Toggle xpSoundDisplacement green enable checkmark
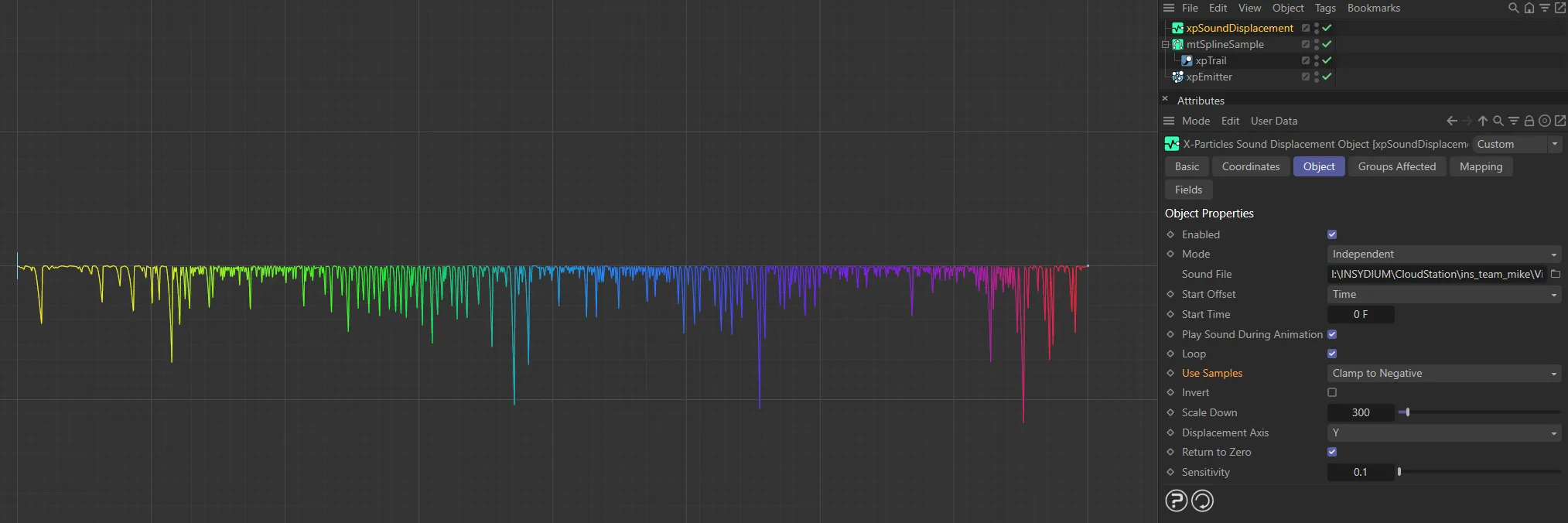Viewport: 1568px width, 523px height. pos(1327,28)
